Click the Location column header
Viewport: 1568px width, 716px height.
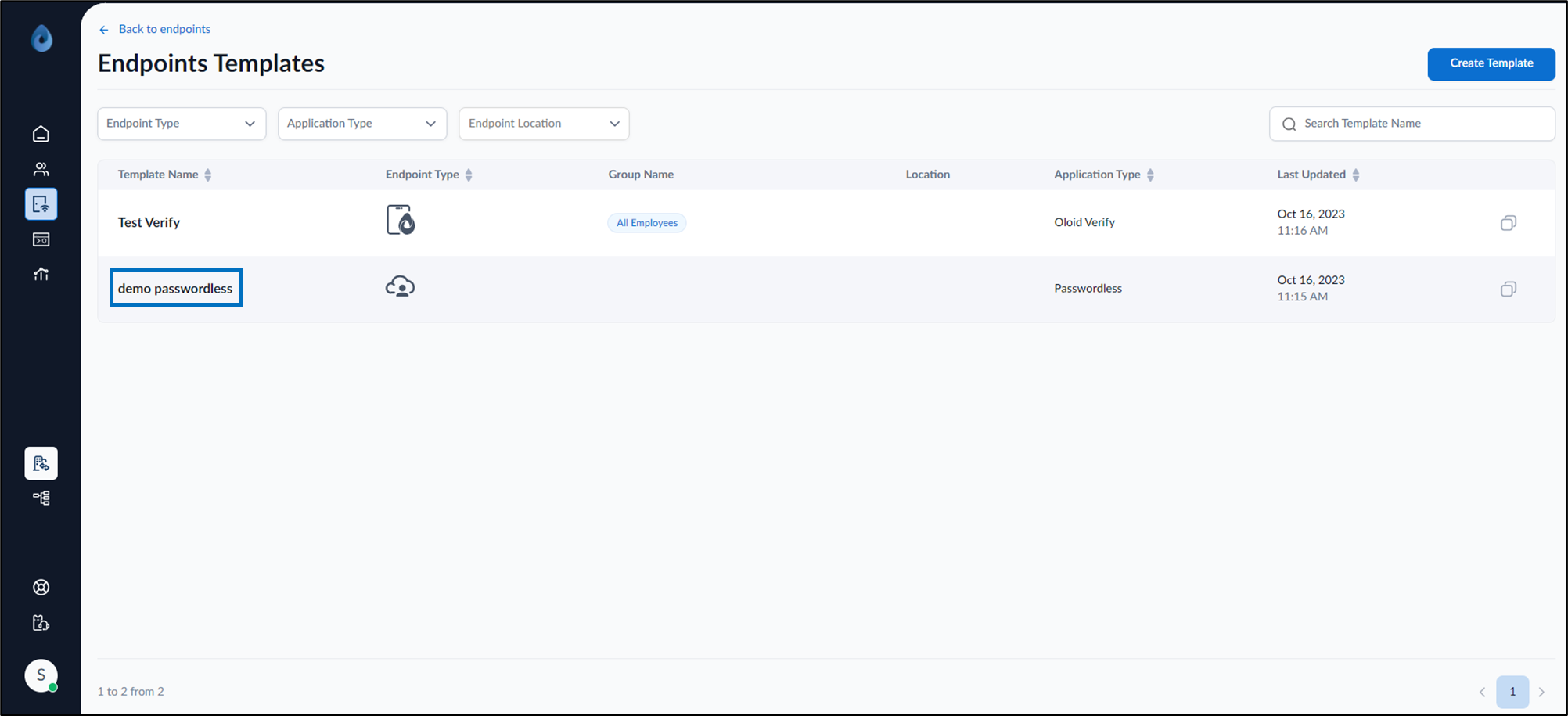click(927, 175)
